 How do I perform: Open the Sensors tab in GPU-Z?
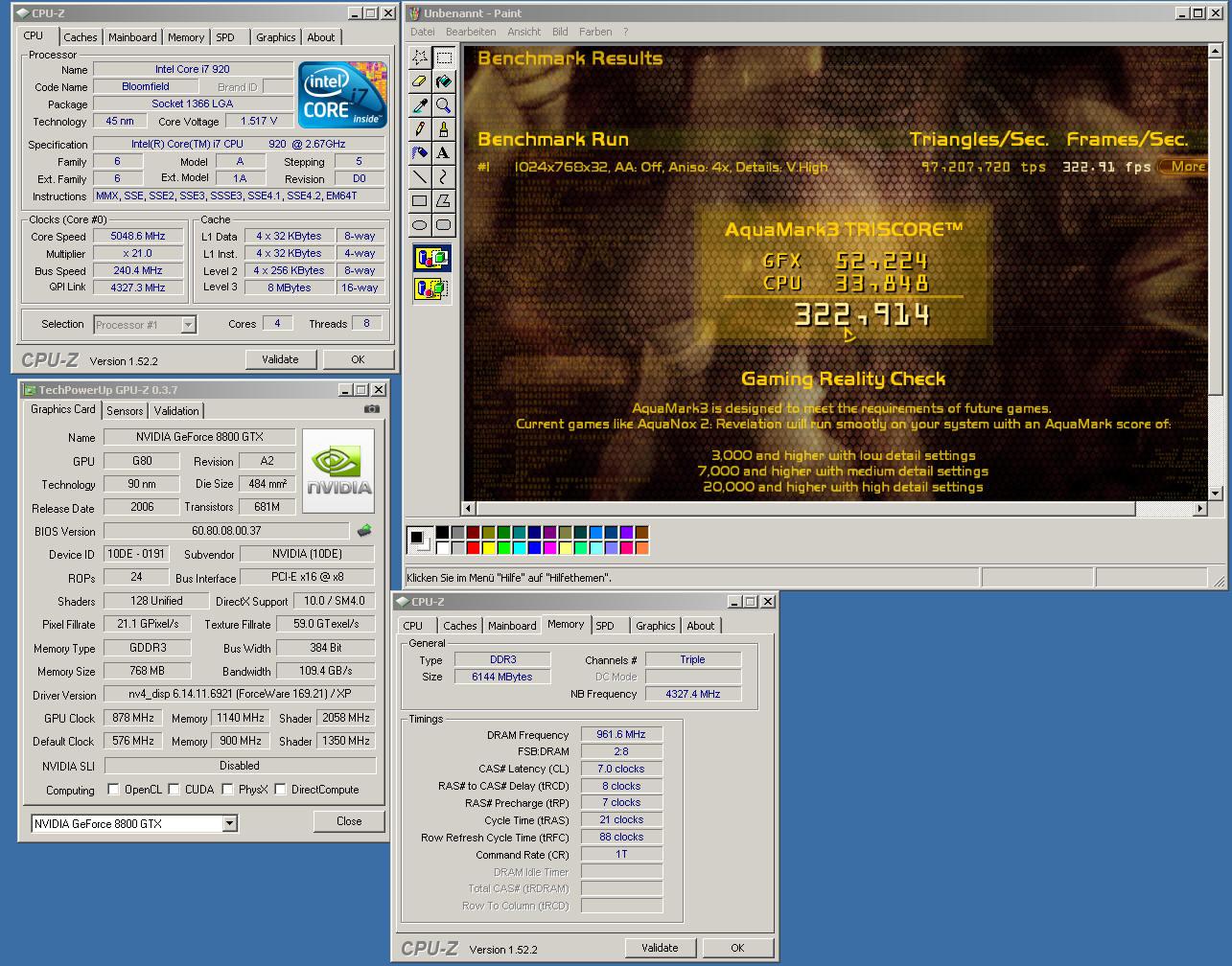pos(125,411)
